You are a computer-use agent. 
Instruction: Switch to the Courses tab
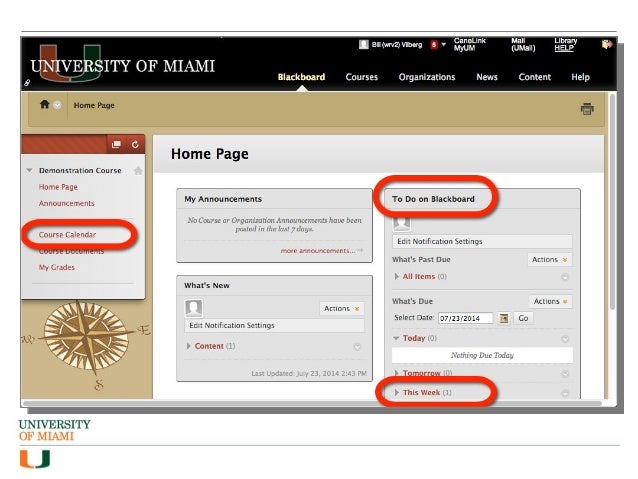[361, 77]
